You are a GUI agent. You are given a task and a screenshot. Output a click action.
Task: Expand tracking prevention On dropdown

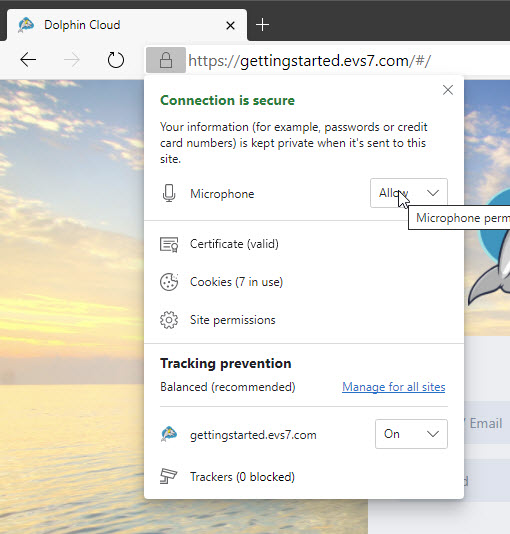click(x=411, y=434)
